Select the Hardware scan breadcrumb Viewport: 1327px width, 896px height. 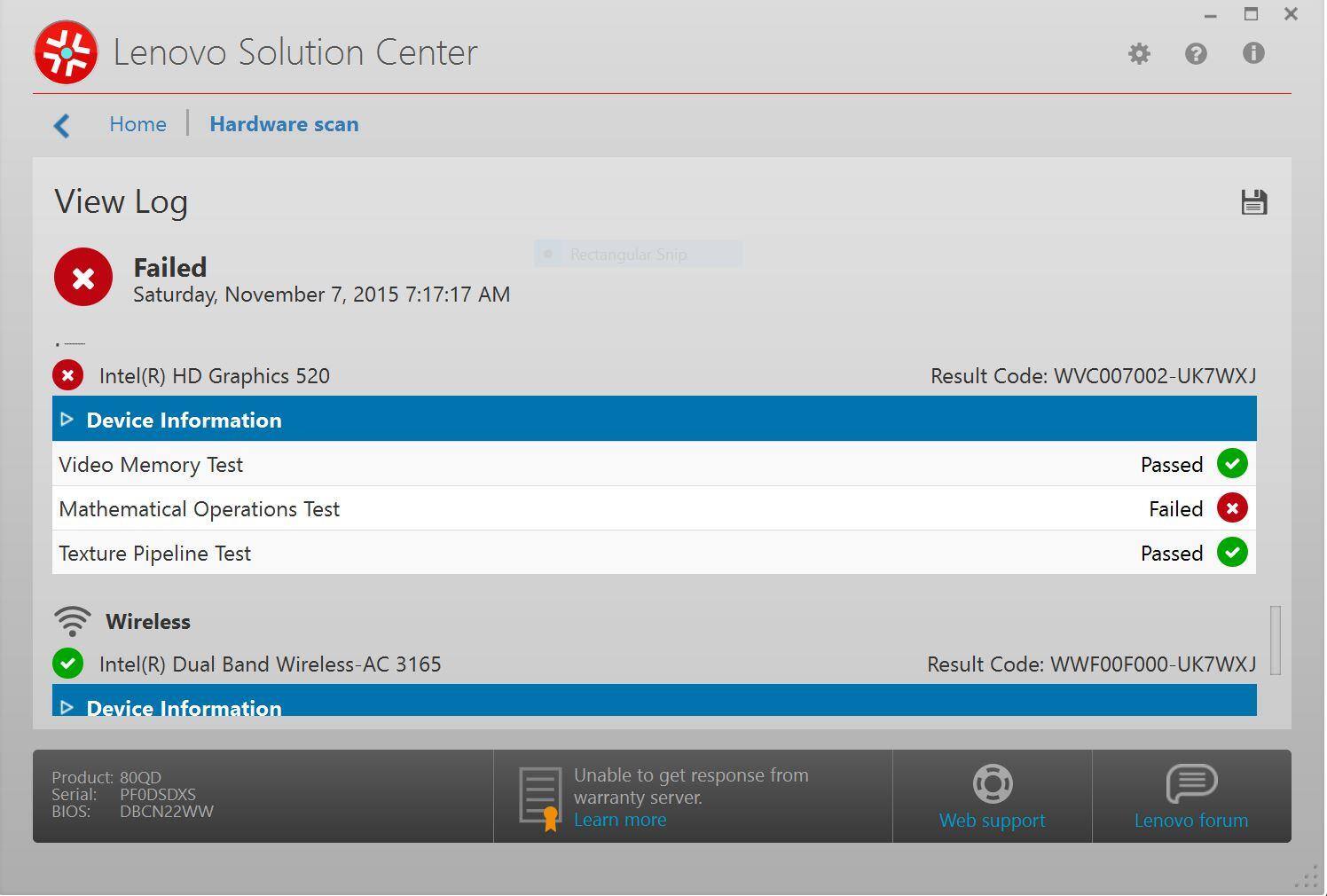[284, 124]
